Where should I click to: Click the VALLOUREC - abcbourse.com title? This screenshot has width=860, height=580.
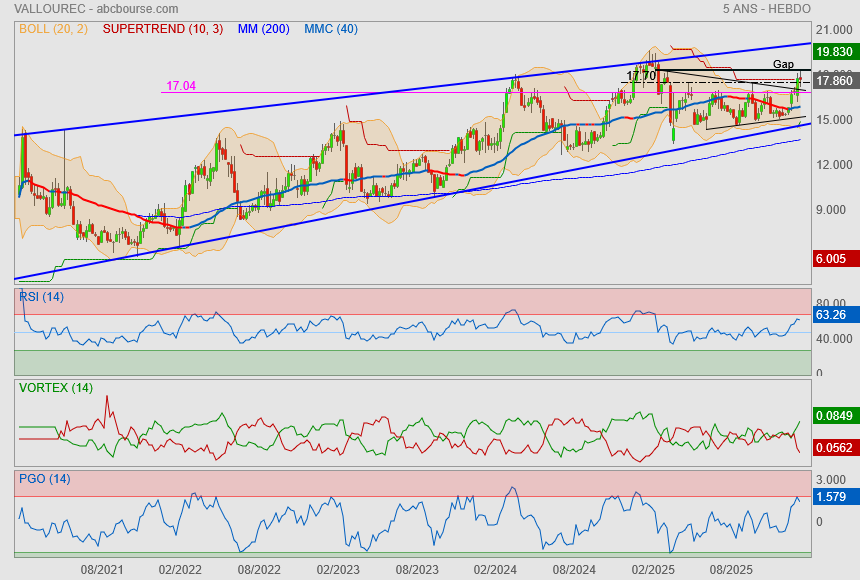[75, 8]
